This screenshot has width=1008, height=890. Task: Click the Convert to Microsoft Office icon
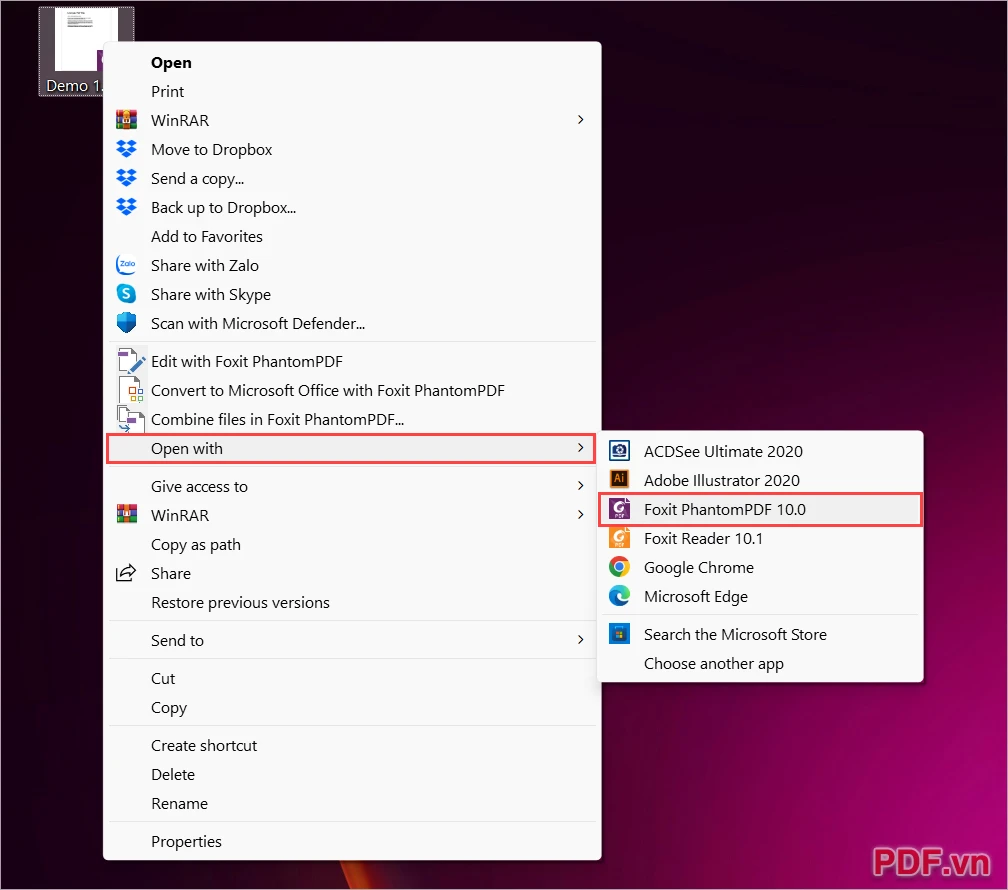point(130,390)
